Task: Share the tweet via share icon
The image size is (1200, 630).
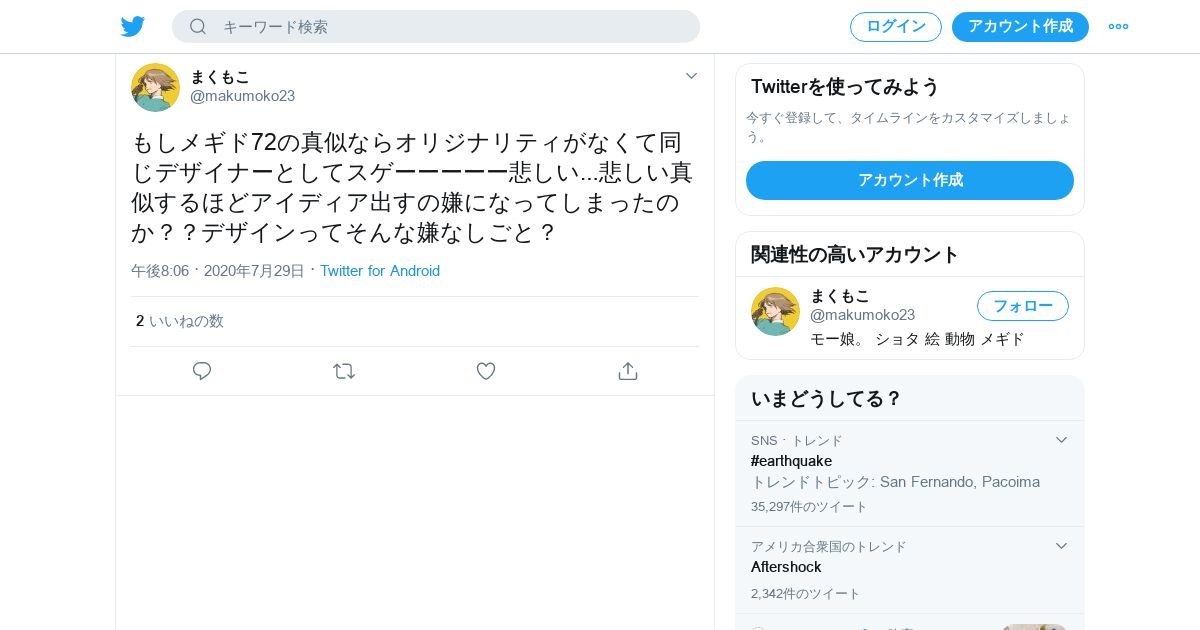Action: click(628, 371)
